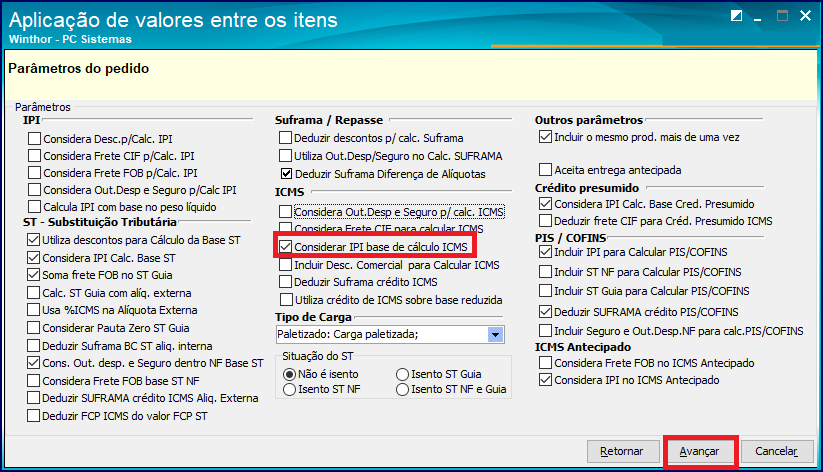Viewport: 823px width, 472px height.
Task: Enable Incluir ST Guia para Calcular PIS/COFINS
Action: point(545,291)
